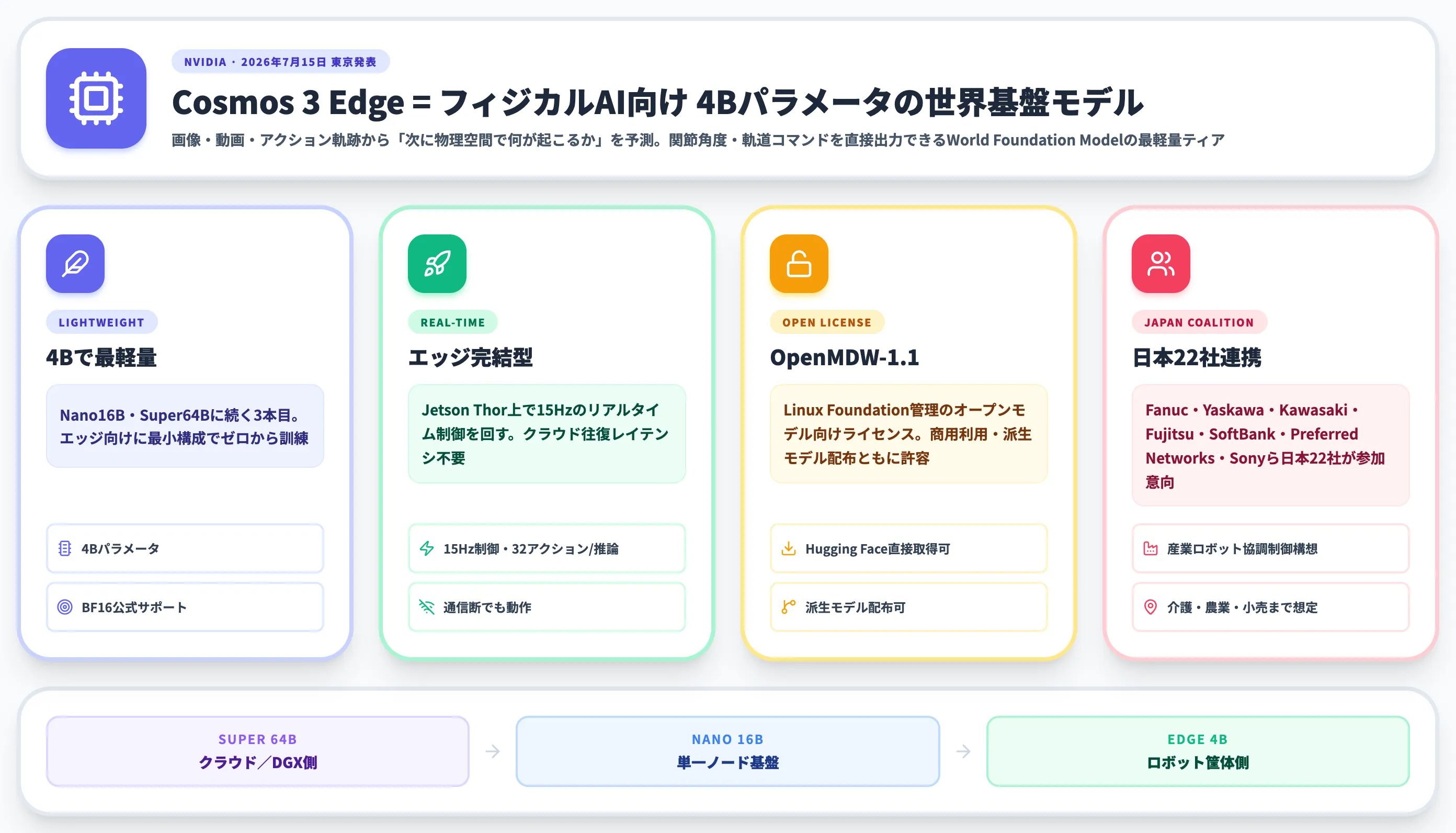
Task: Click the open padlock icon on license card
Action: pyautogui.click(x=799, y=264)
